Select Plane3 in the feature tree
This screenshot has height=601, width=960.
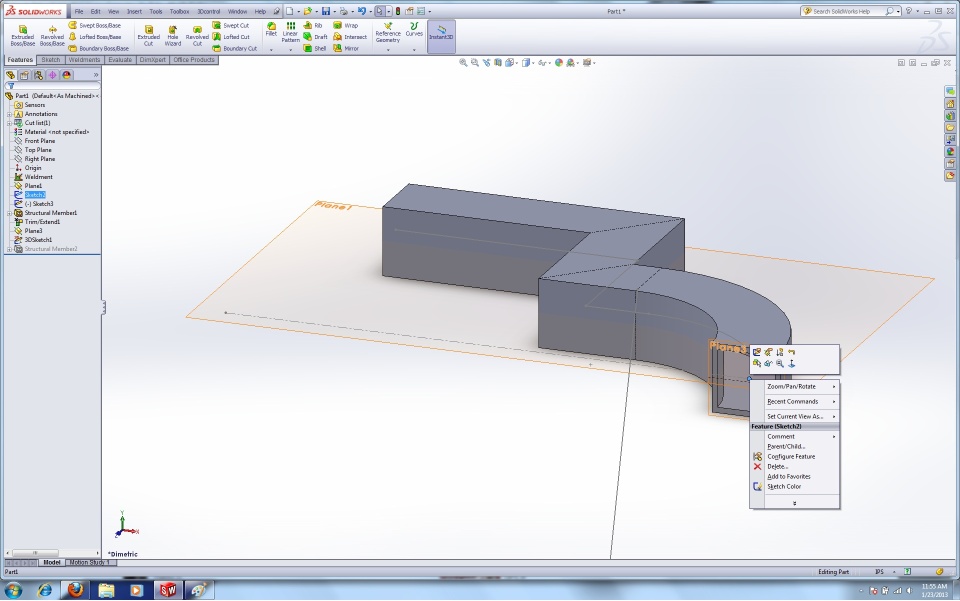pos(34,231)
